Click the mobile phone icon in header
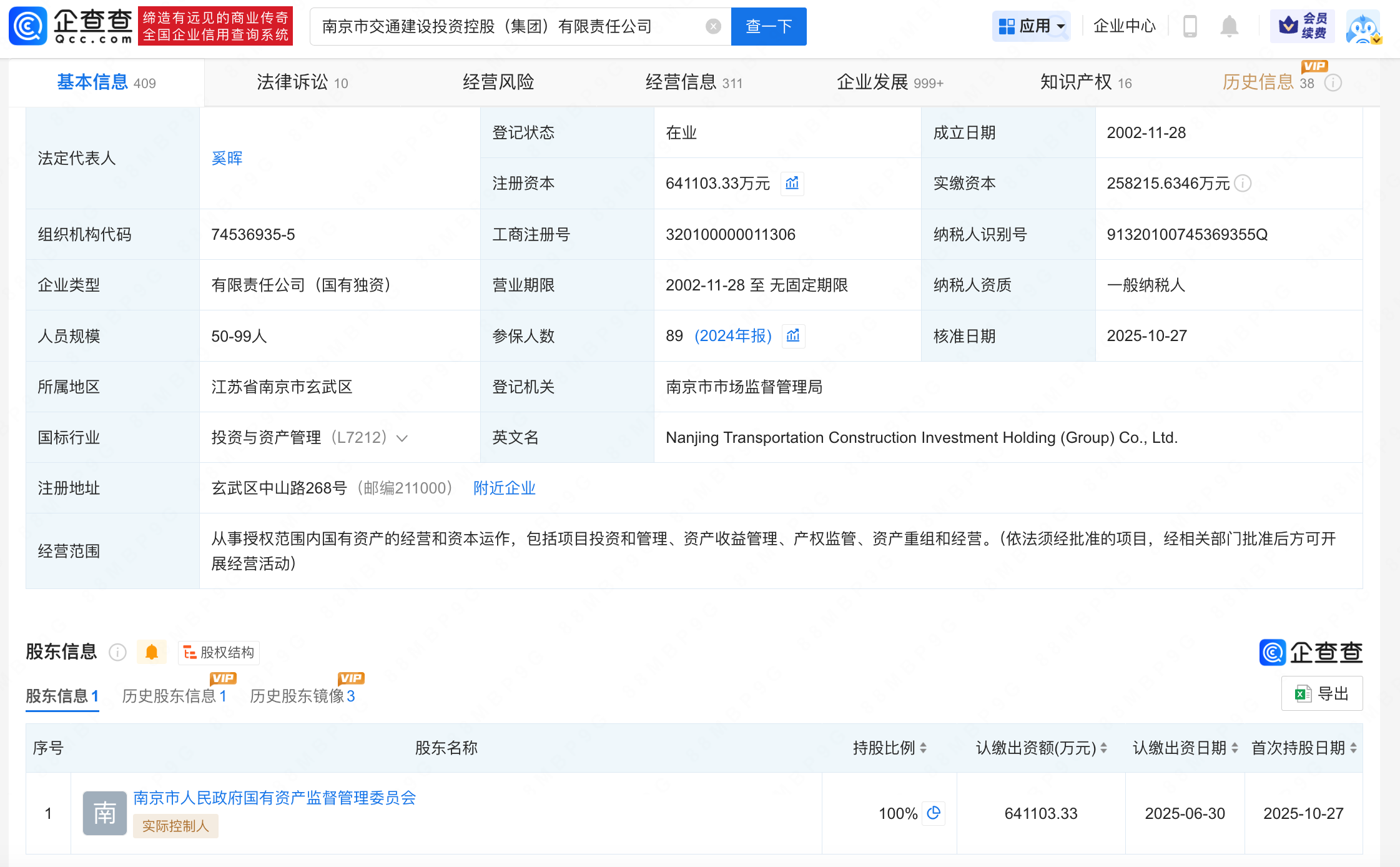The height and width of the screenshot is (867, 1400). pyautogui.click(x=1190, y=26)
